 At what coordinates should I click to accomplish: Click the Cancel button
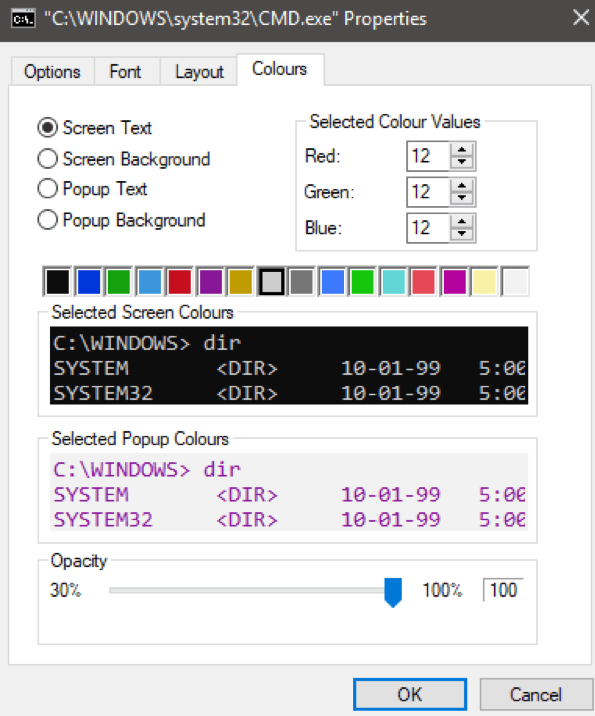[536, 694]
